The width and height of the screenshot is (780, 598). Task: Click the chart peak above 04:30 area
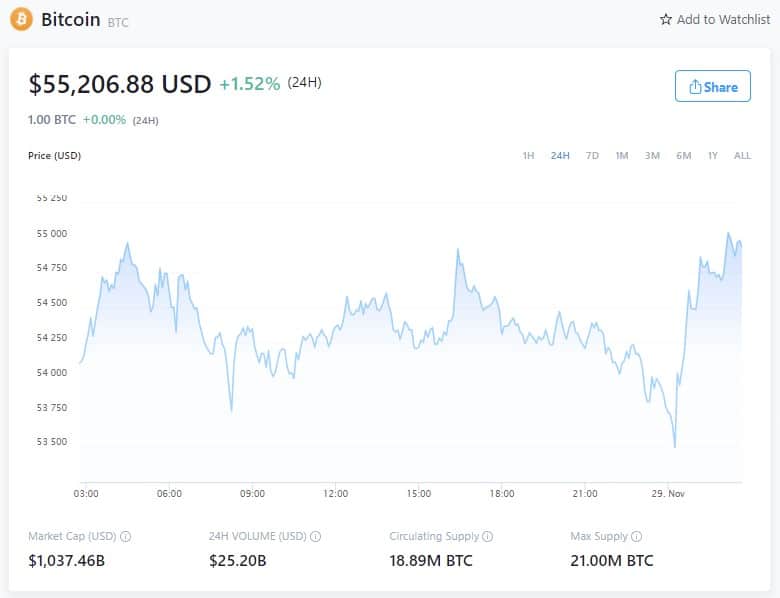tap(127, 243)
